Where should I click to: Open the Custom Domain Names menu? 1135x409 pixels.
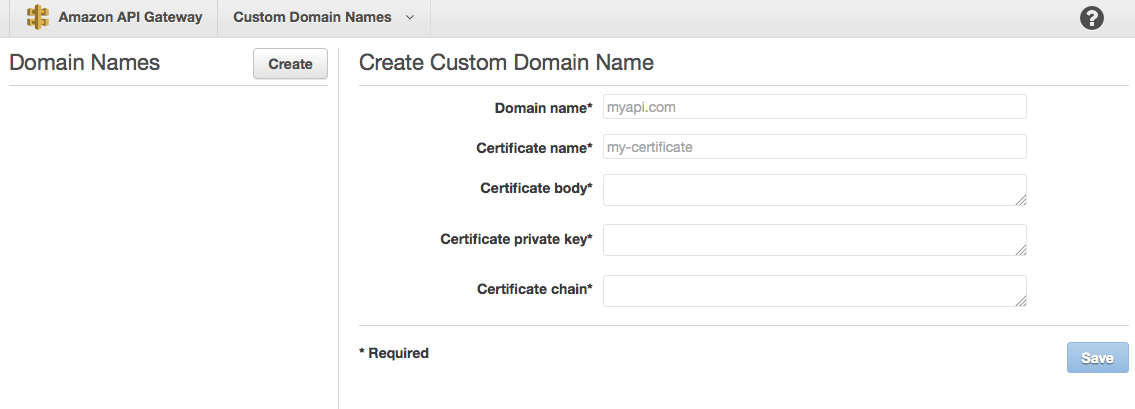click(x=312, y=18)
